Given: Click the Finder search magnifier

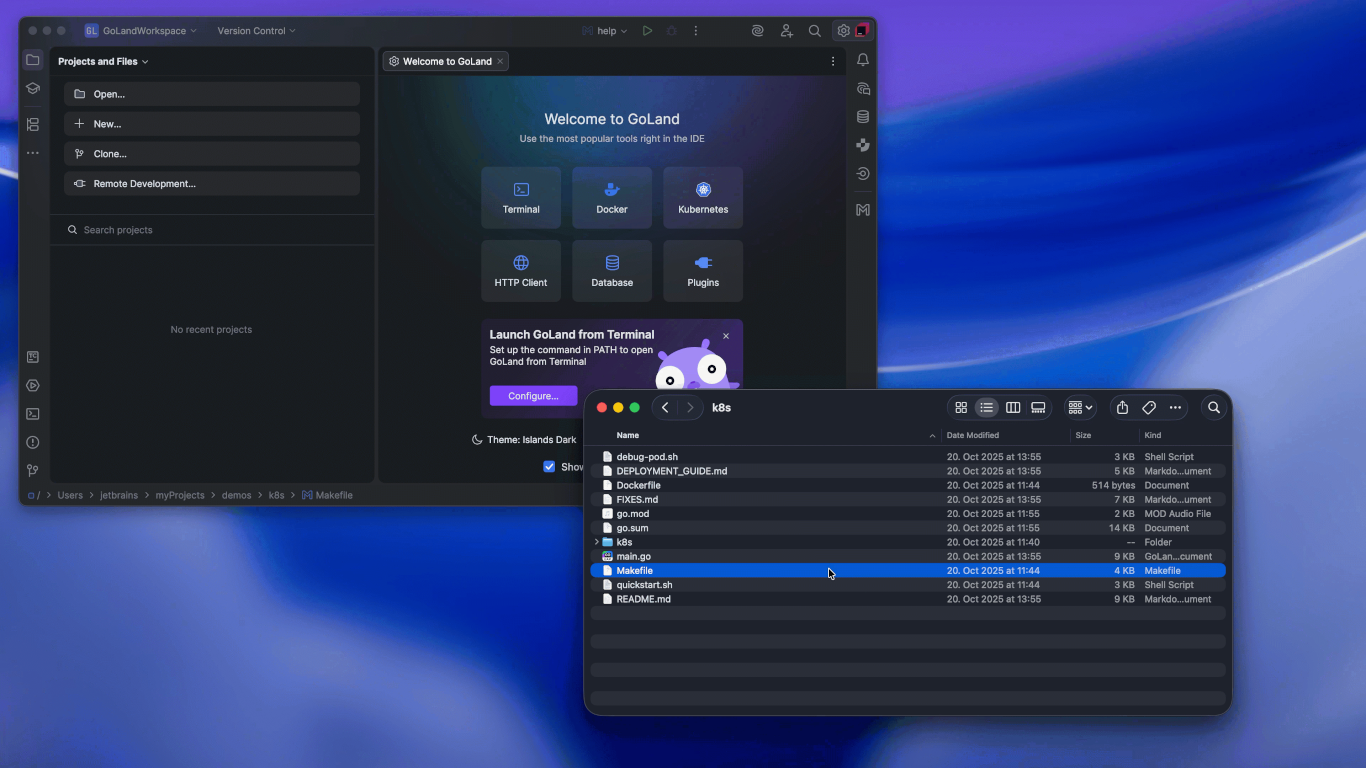Looking at the screenshot, I should [1214, 408].
